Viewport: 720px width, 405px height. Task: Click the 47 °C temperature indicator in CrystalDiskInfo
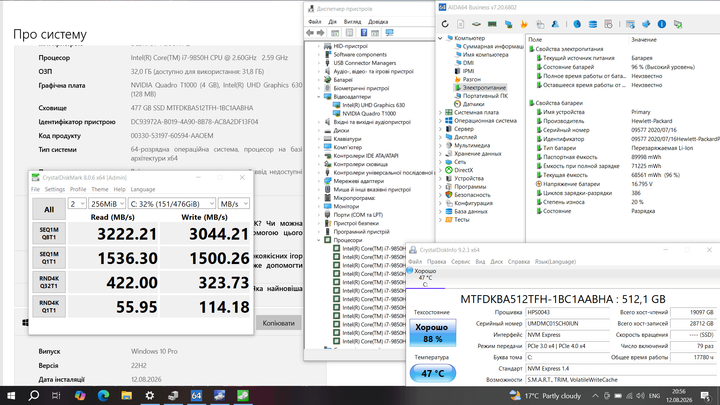(x=433, y=373)
